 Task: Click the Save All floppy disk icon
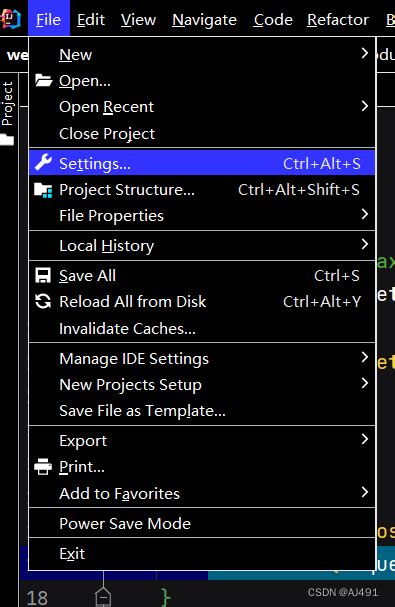click(43, 276)
